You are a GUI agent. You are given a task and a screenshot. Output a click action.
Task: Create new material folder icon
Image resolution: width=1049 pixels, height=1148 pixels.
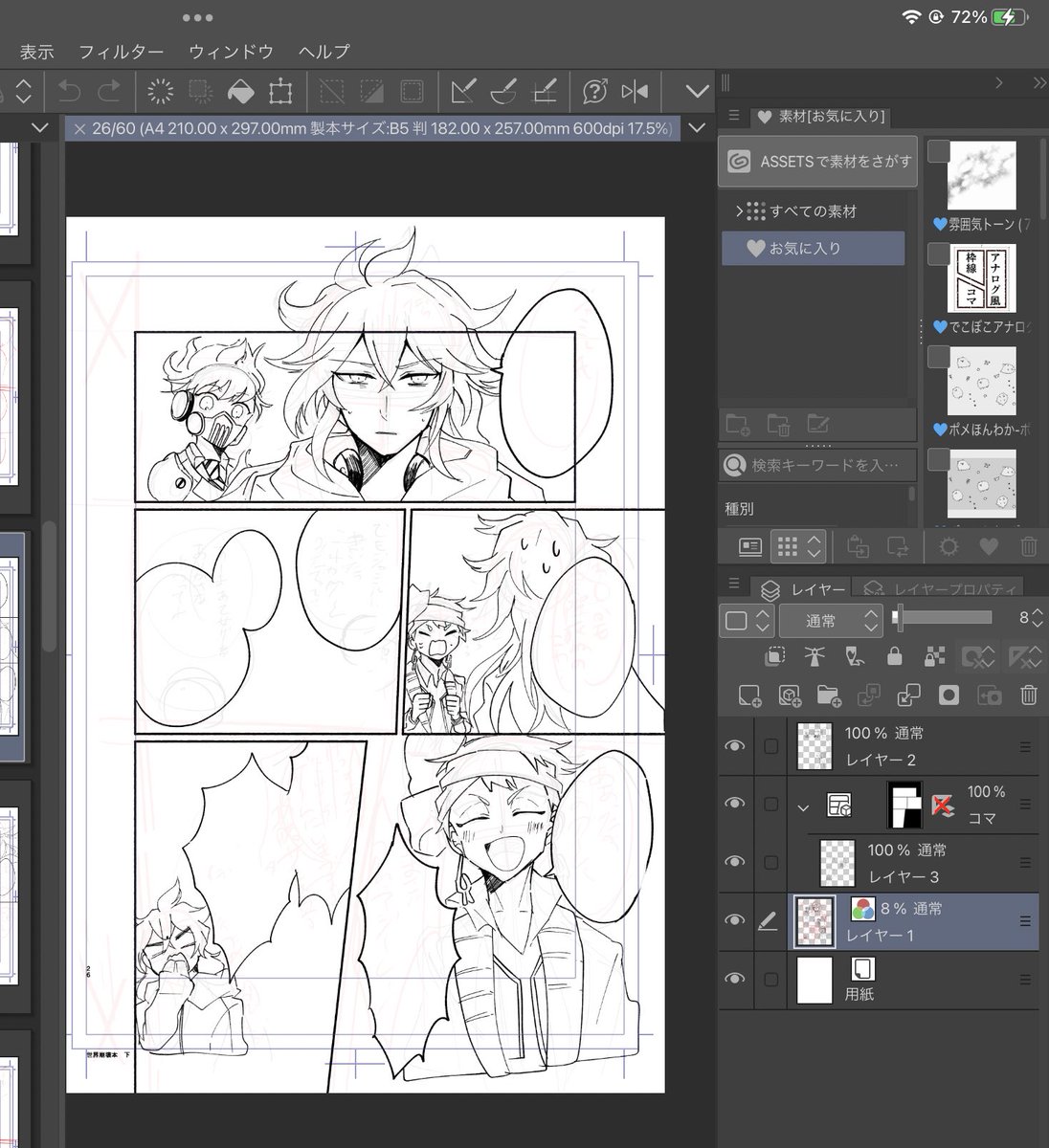coord(738,424)
